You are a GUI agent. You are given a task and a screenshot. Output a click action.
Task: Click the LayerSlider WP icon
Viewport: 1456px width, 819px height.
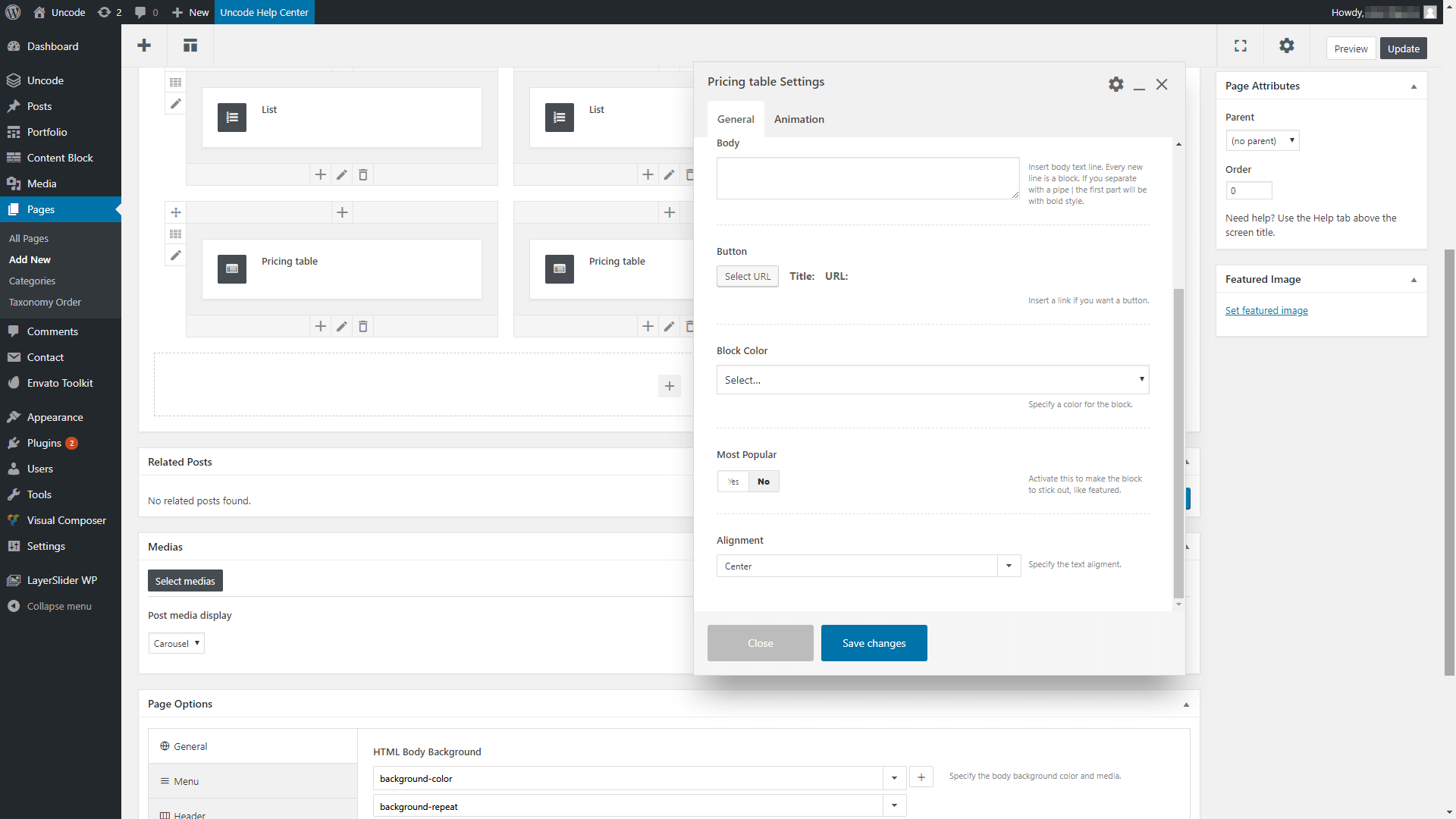click(x=13, y=579)
